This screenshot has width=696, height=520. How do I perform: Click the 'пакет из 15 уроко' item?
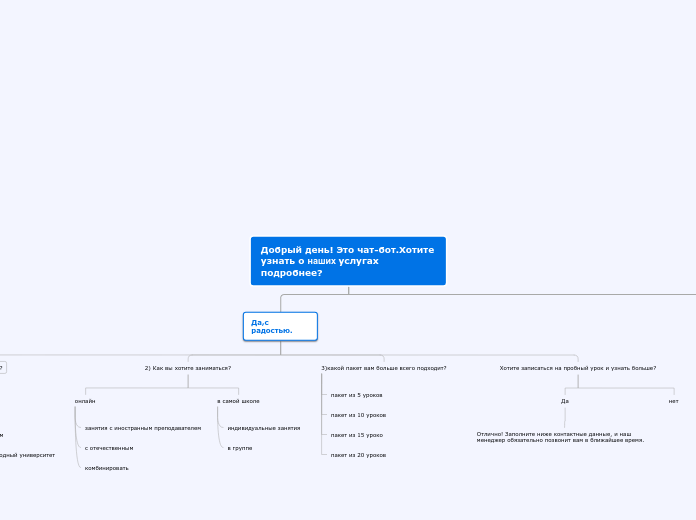pyautogui.click(x=356, y=435)
